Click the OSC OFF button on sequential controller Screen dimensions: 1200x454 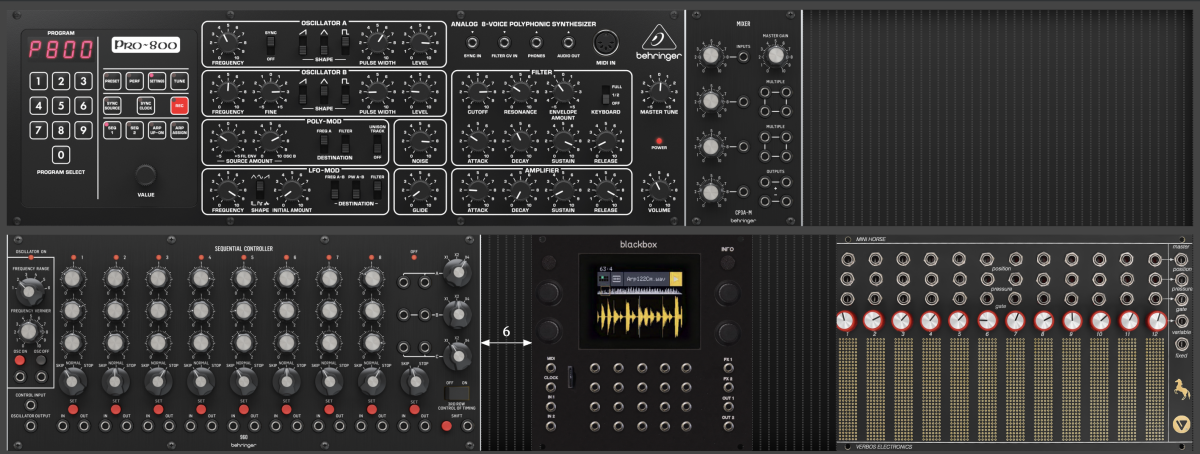[x=40, y=360]
